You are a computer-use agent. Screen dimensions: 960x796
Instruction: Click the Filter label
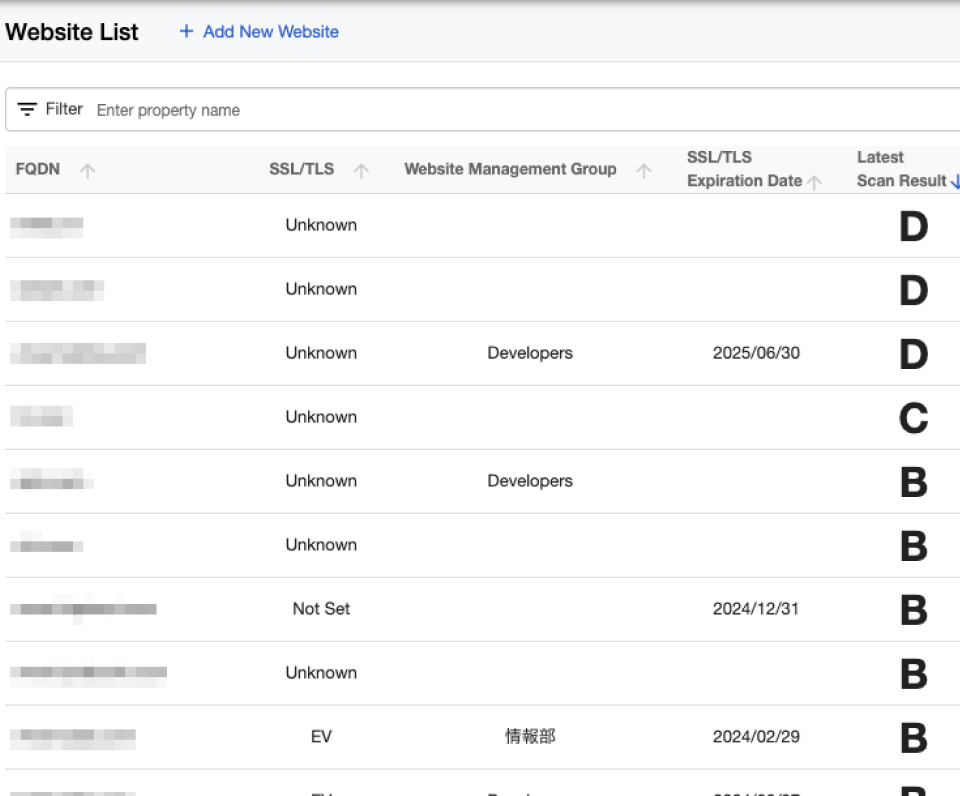(64, 109)
